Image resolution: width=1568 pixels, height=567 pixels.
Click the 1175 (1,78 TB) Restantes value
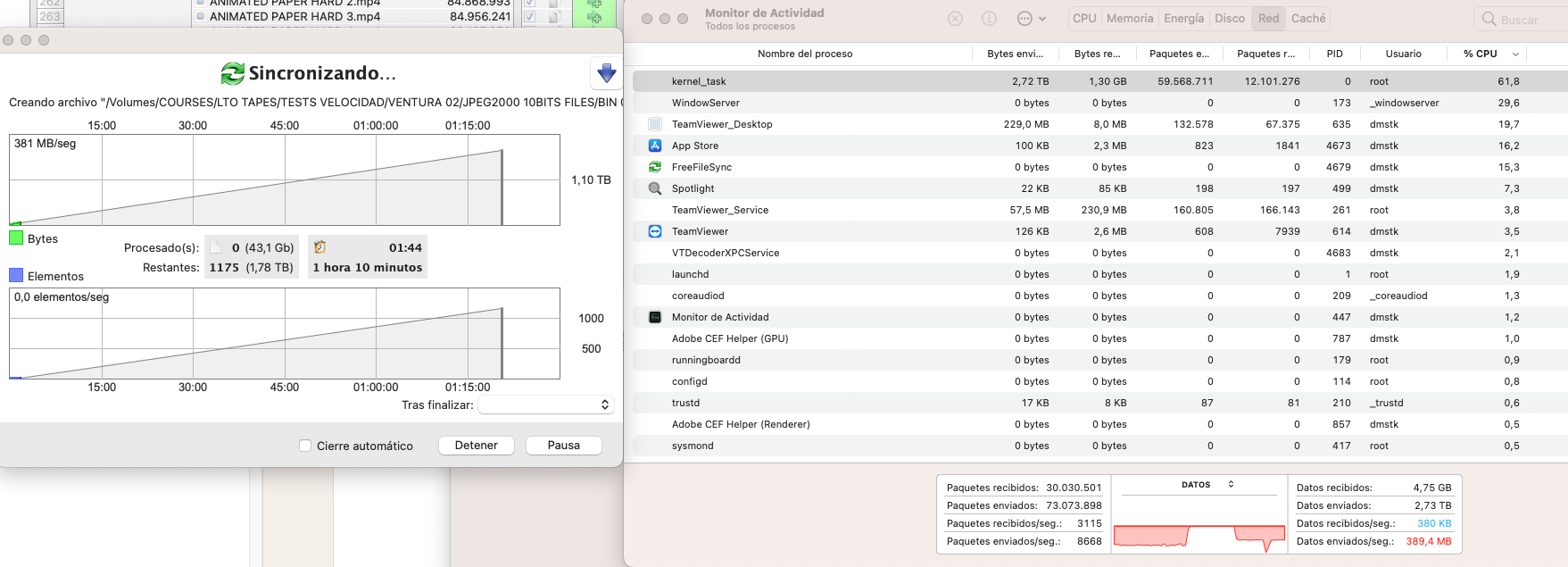click(x=252, y=267)
